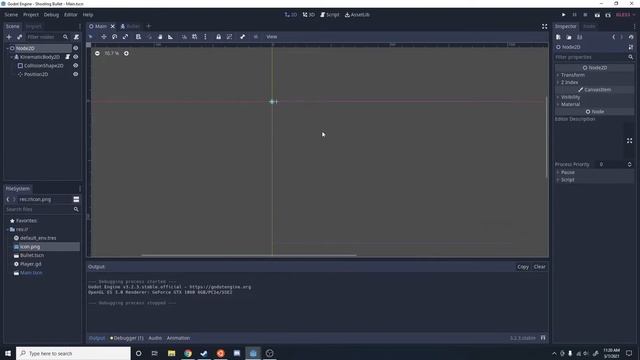Zoom in the viewport with plus icon
640x360 pixels.
pos(126,53)
